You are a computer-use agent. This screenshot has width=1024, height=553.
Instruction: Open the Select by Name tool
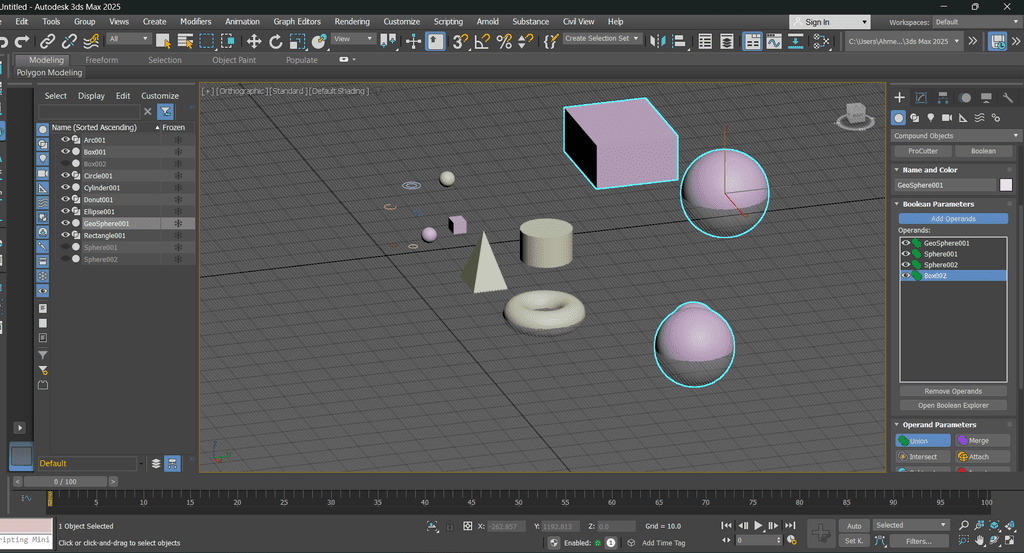185,42
